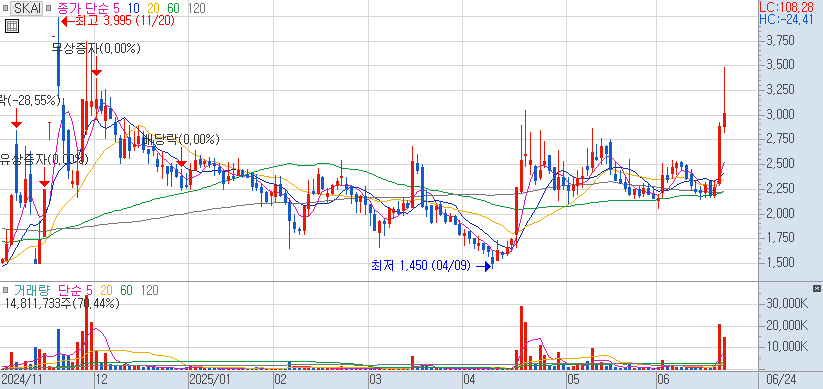Viewport: 823px width, 389px height.
Task: Click the 거래량 volume indicator label
Action: 31,290
